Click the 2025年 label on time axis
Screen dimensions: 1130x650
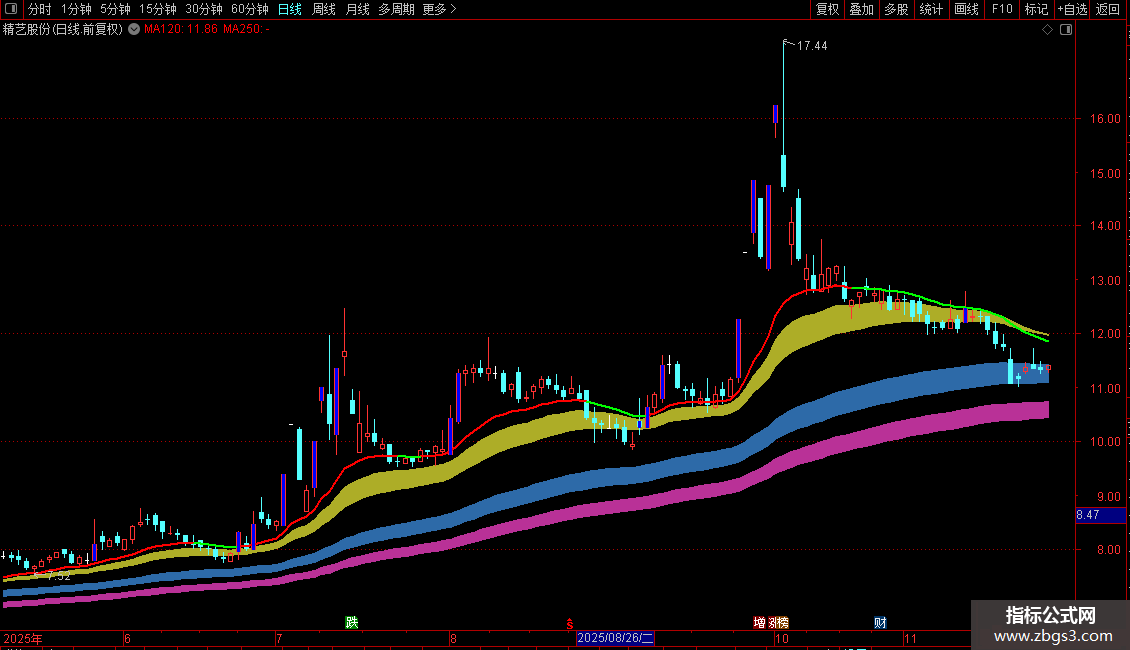(x=23, y=638)
